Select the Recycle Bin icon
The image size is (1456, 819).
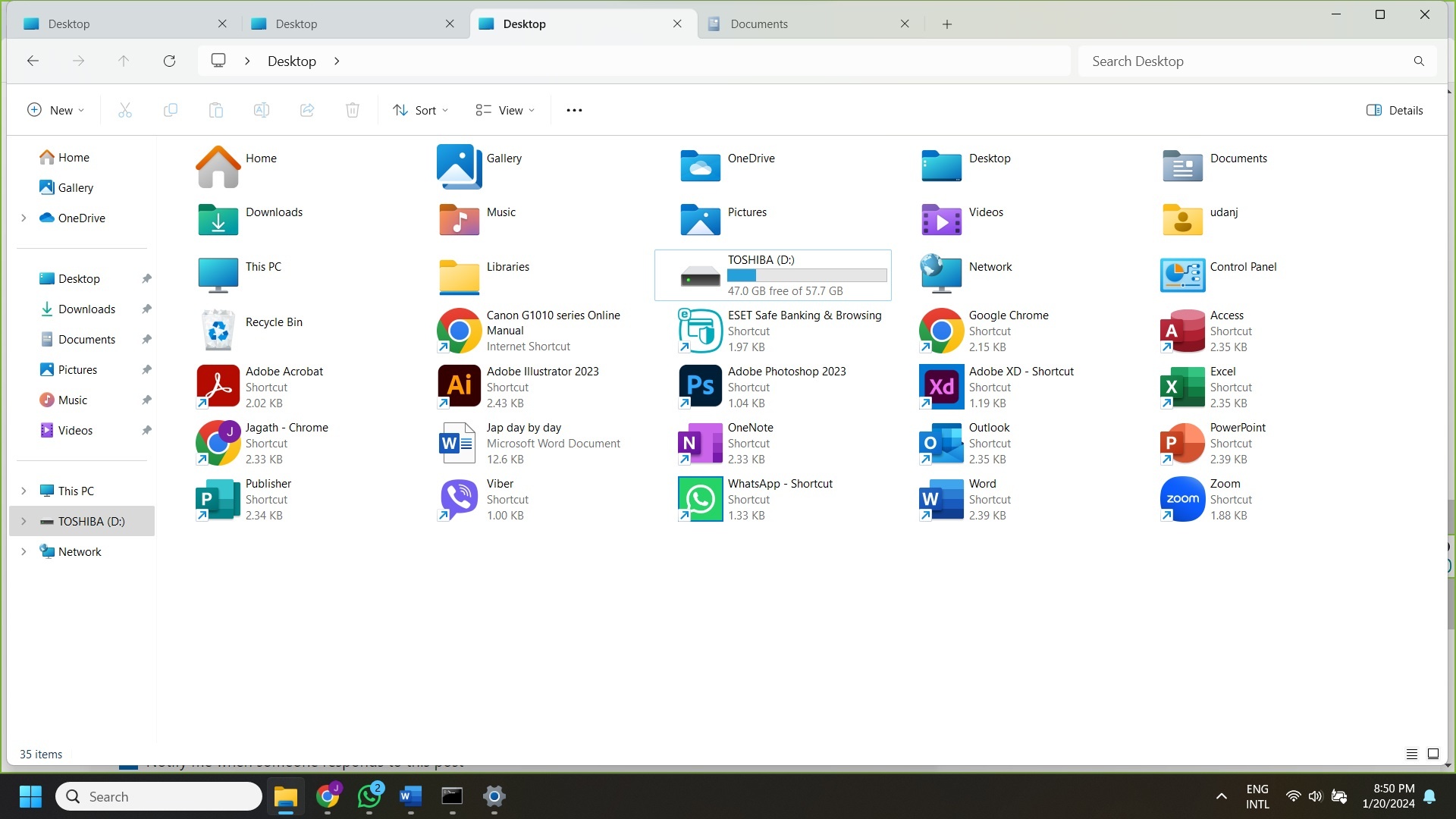[218, 330]
